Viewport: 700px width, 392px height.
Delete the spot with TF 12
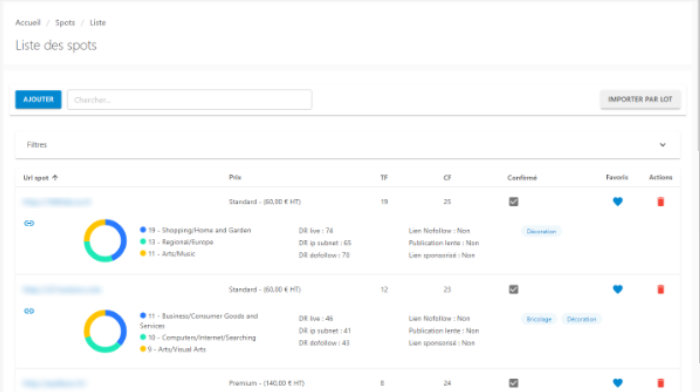(661, 289)
